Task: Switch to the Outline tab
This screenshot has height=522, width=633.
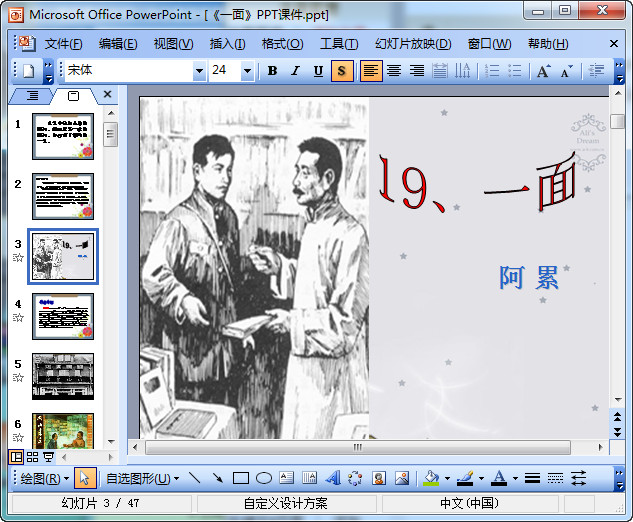Action: tap(32, 96)
